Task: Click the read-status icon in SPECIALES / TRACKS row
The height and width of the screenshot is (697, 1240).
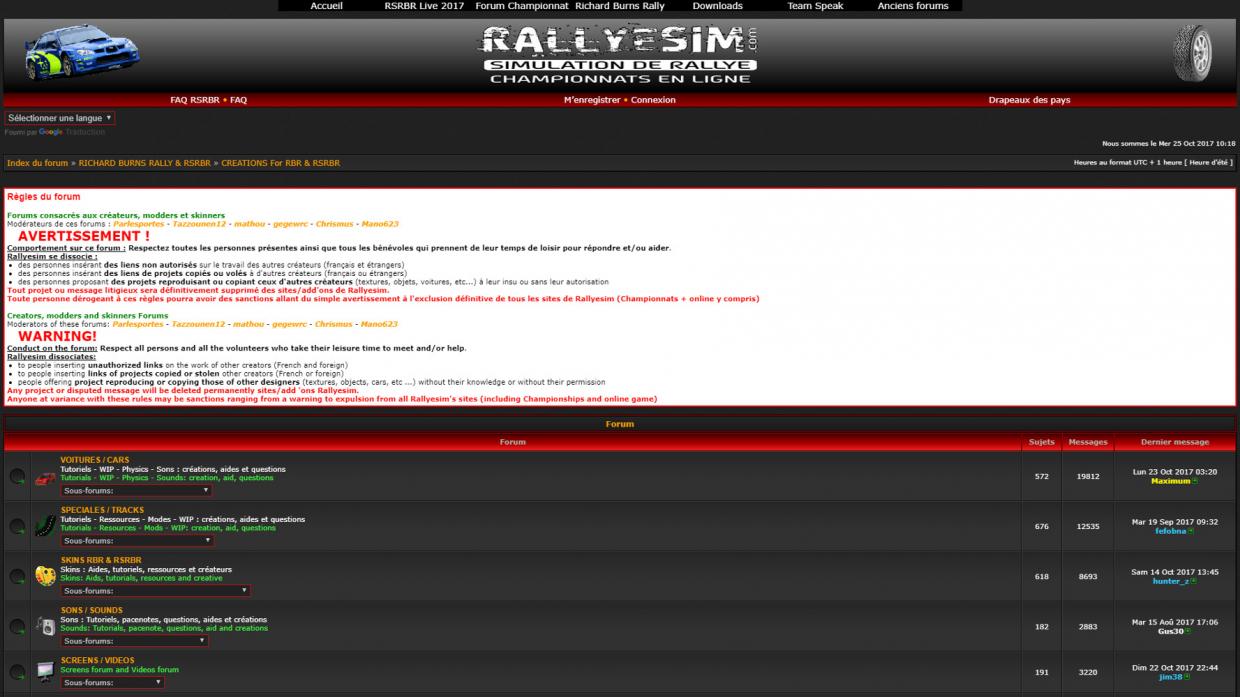Action: coord(18,527)
